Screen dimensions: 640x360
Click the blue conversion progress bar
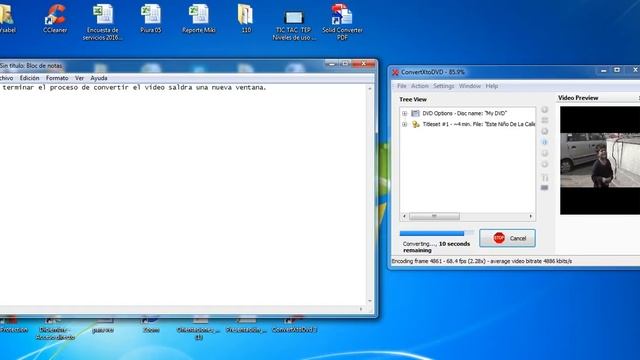point(437,233)
